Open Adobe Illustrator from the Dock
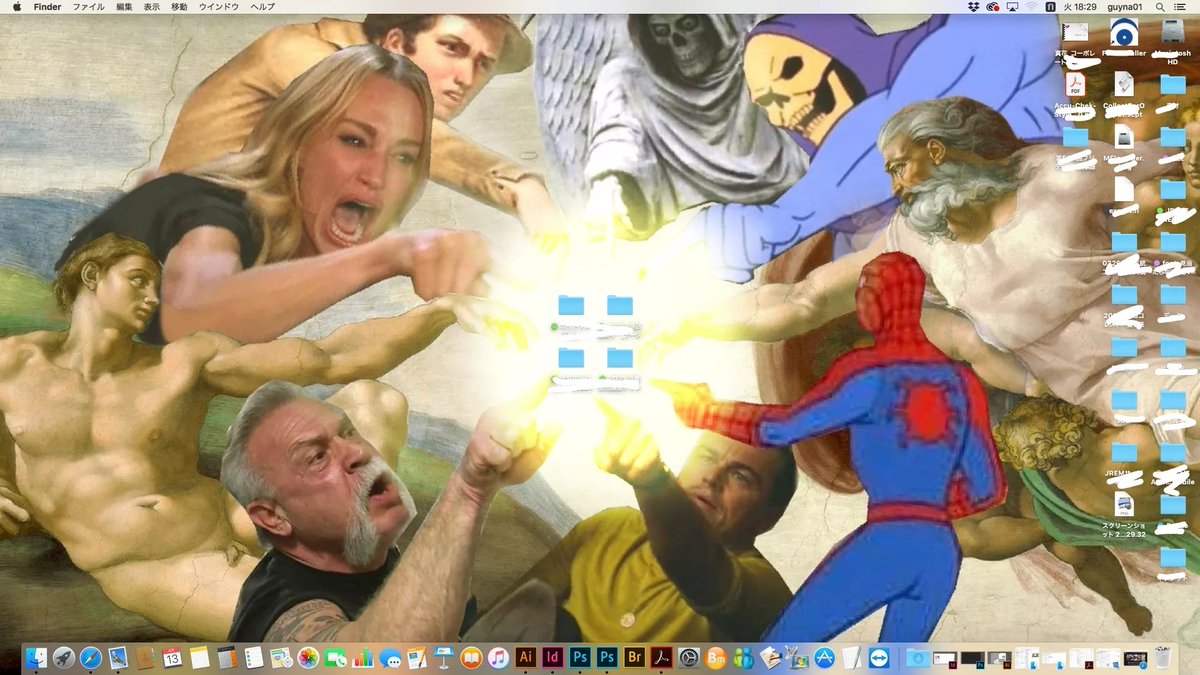The width and height of the screenshot is (1200, 675). pyautogui.click(x=525, y=657)
